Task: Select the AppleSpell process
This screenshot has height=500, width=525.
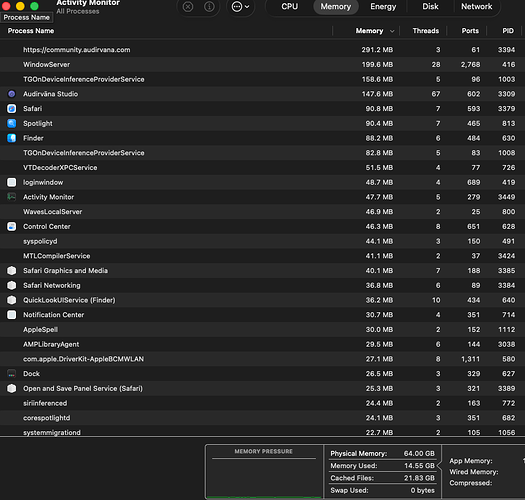Action: [x=262, y=330]
